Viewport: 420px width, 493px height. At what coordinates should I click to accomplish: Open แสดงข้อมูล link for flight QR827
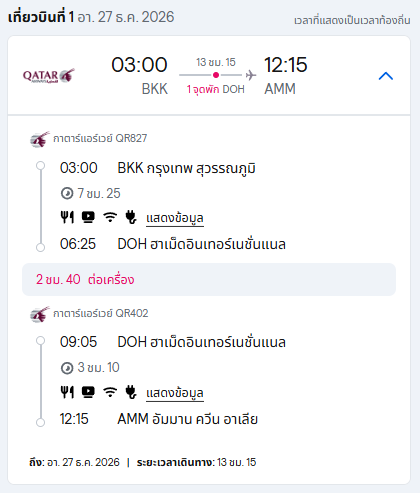tap(175, 218)
